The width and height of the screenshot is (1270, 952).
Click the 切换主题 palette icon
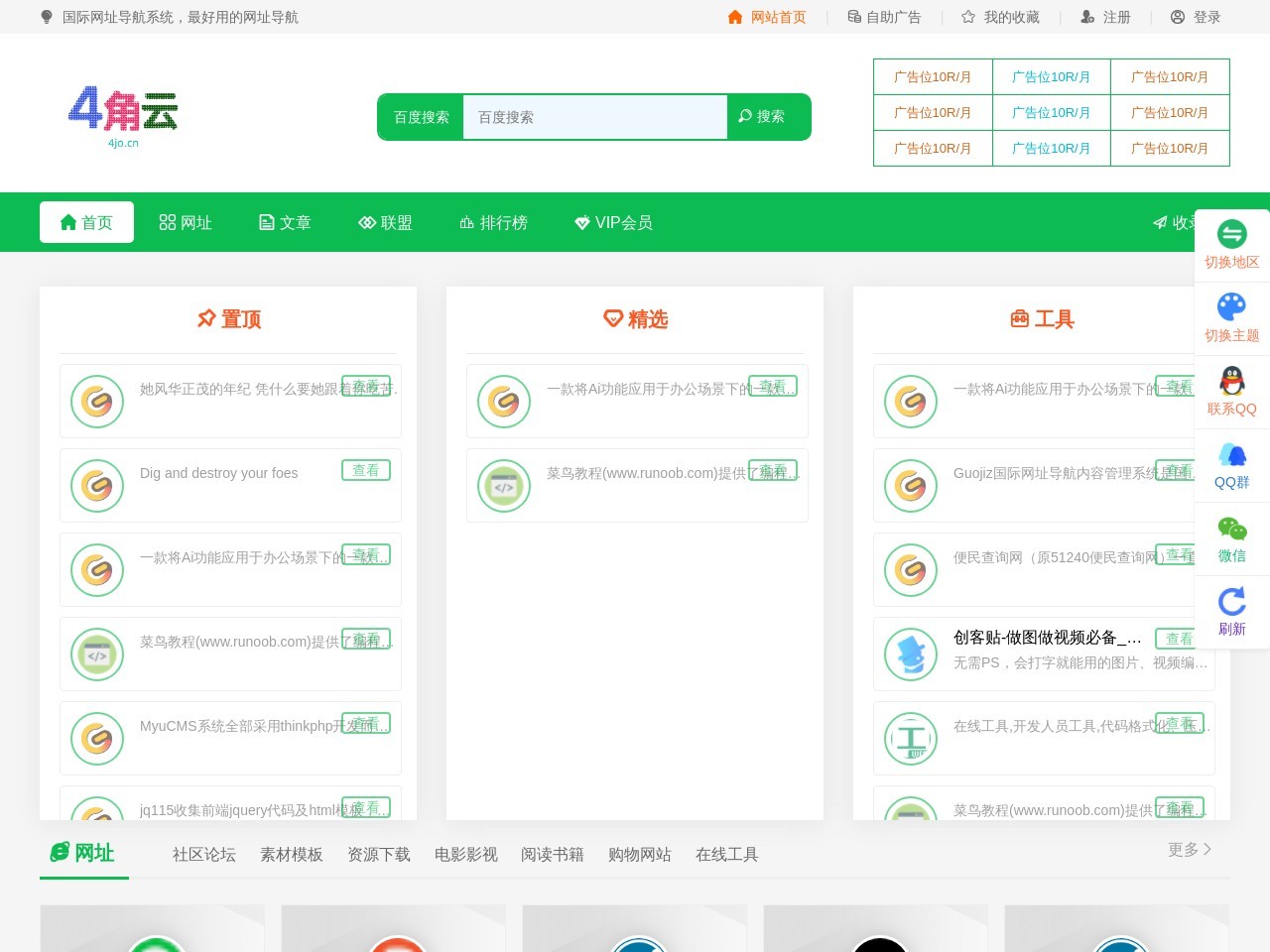coord(1231,306)
